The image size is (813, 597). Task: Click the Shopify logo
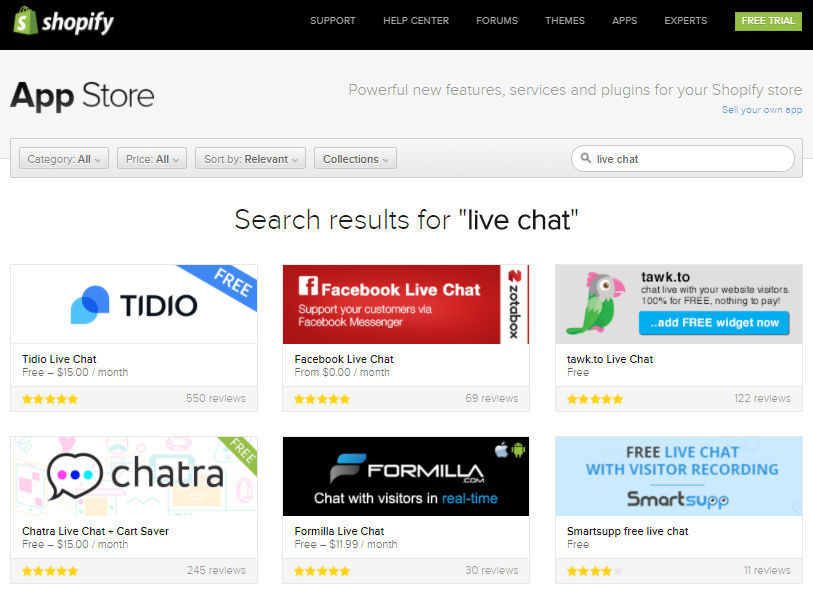coord(63,21)
